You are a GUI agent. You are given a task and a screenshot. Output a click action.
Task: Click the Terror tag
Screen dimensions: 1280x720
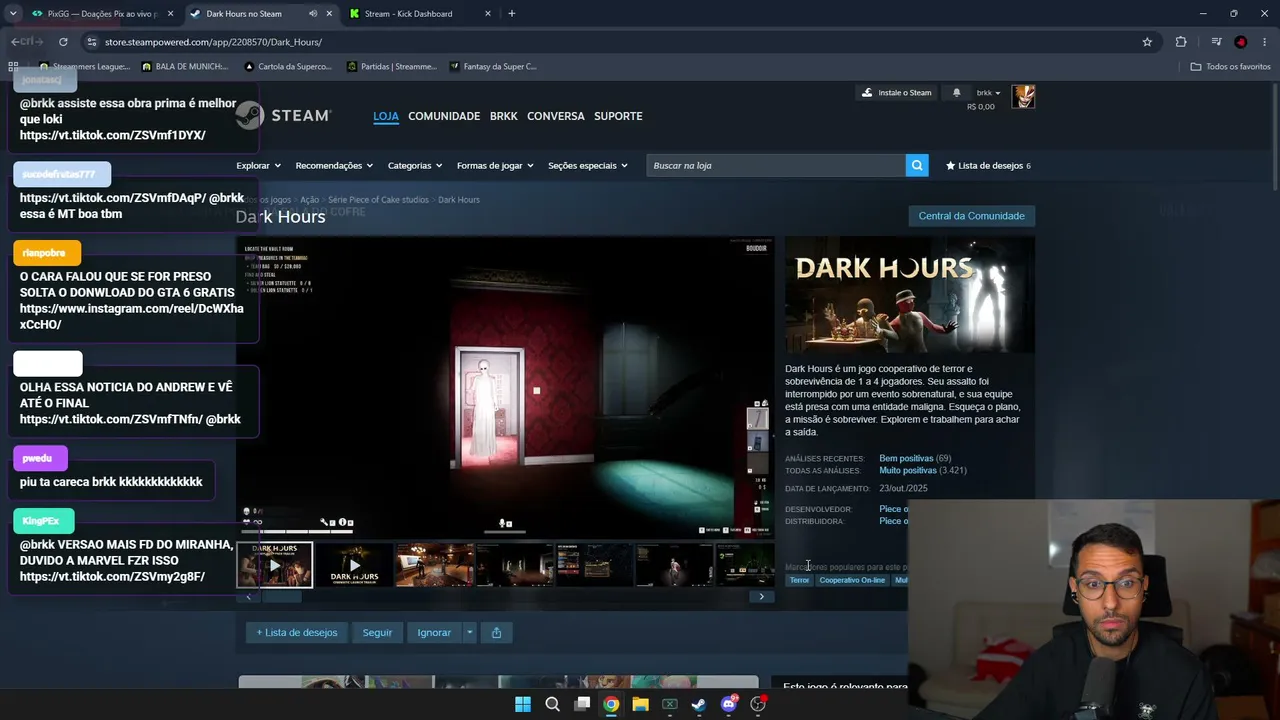pos(799,580)
